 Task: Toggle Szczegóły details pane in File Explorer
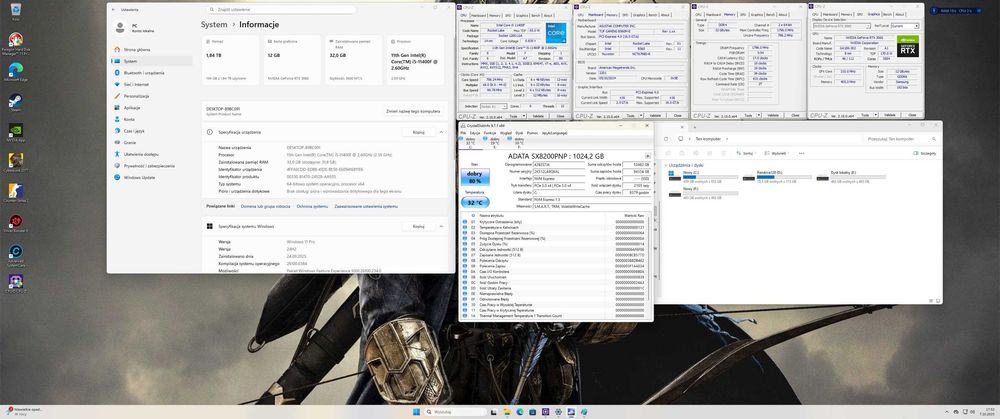(925, 153)
